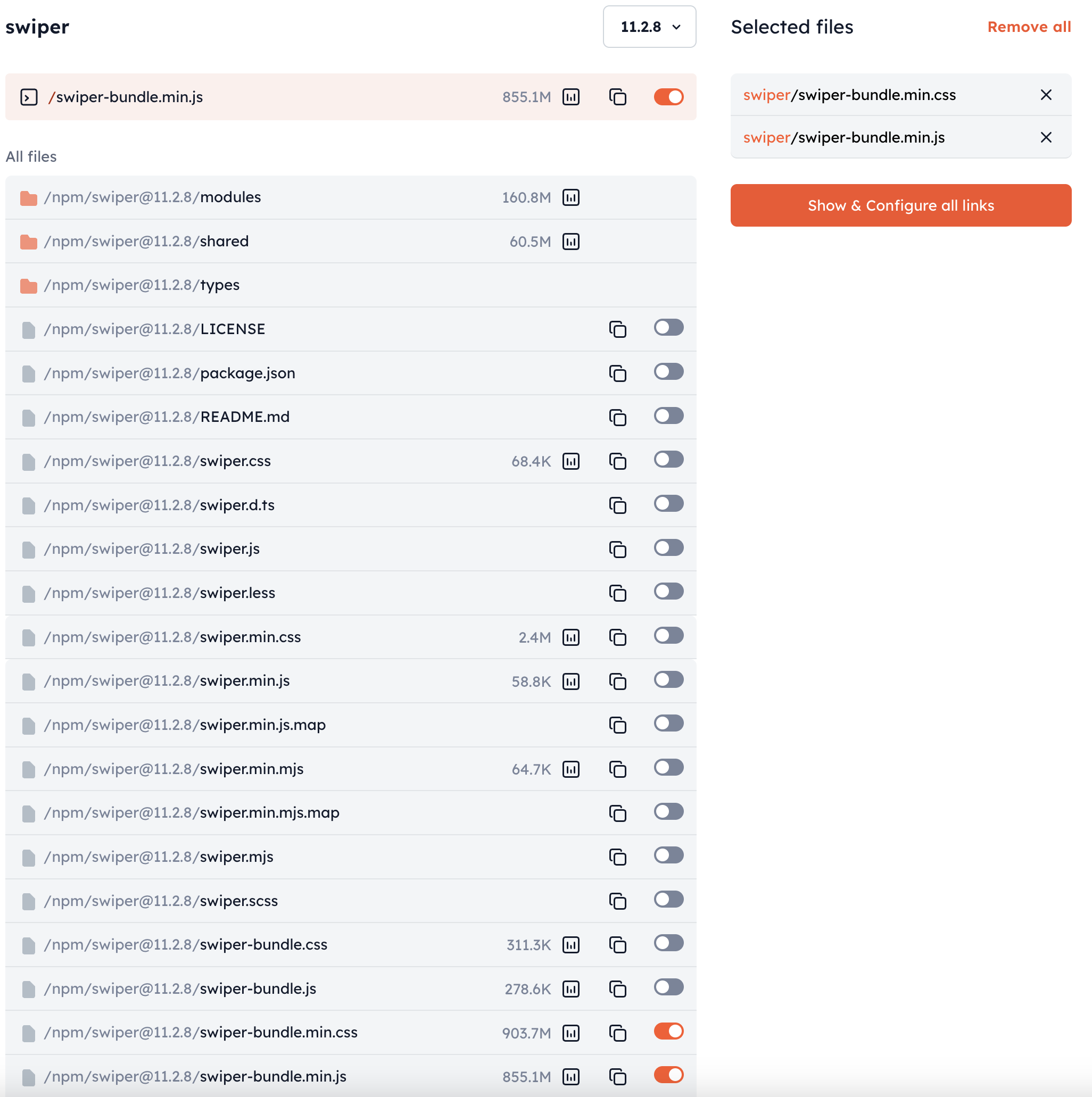
Task: Click the 311.3K size value
Action: (528, 945)
